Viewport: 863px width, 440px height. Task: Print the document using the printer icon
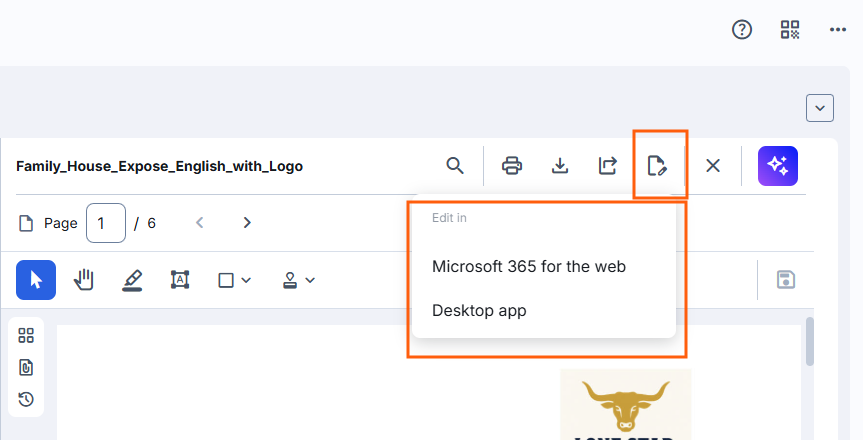tap(512, 166)
